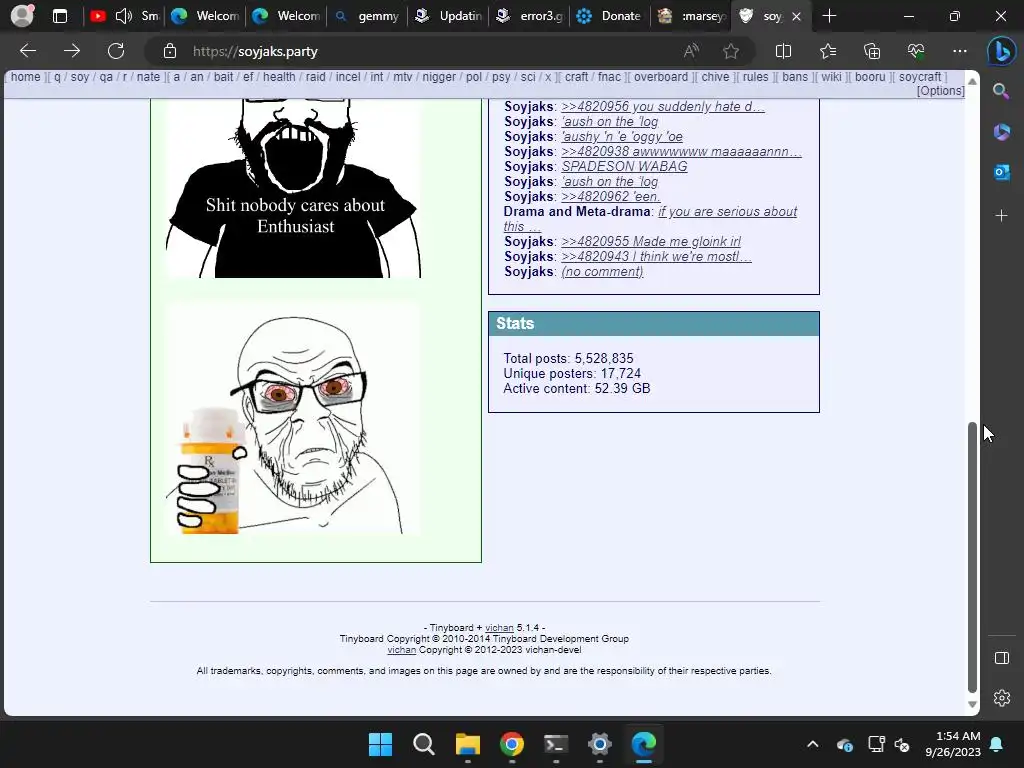
Task: Open the wiki link
Action: click(831, 77)
